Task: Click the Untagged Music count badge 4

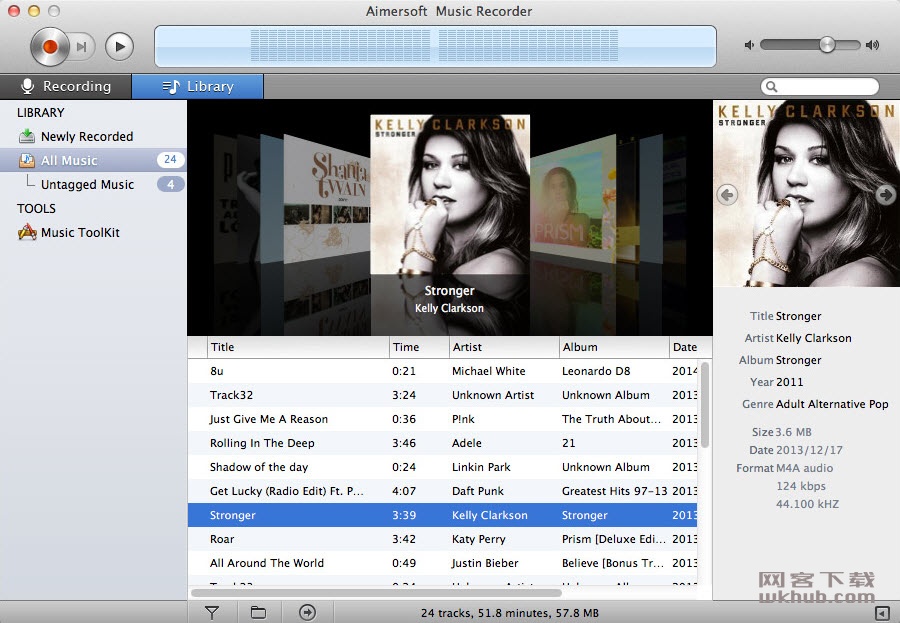Action: [170, 184]
